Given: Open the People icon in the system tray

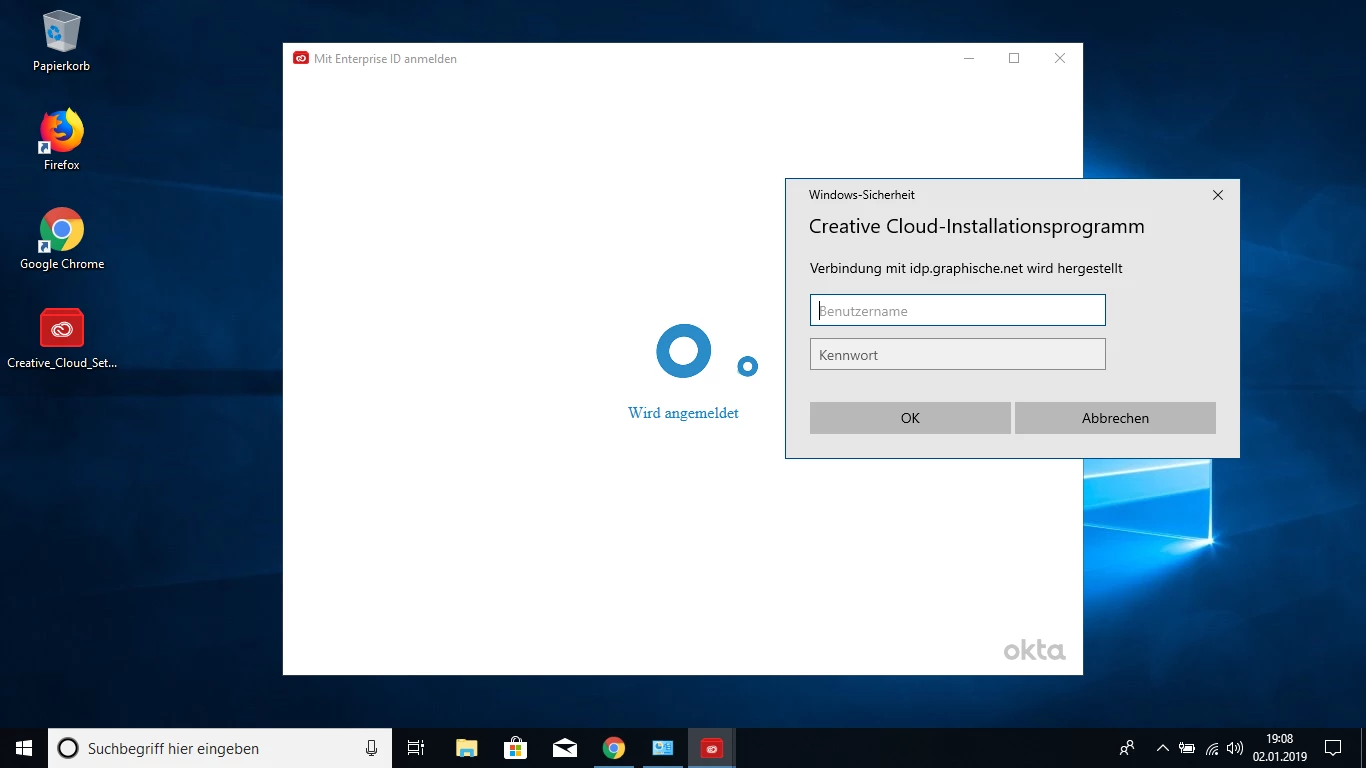Looking at the screenshot, I should point(1127,748).
